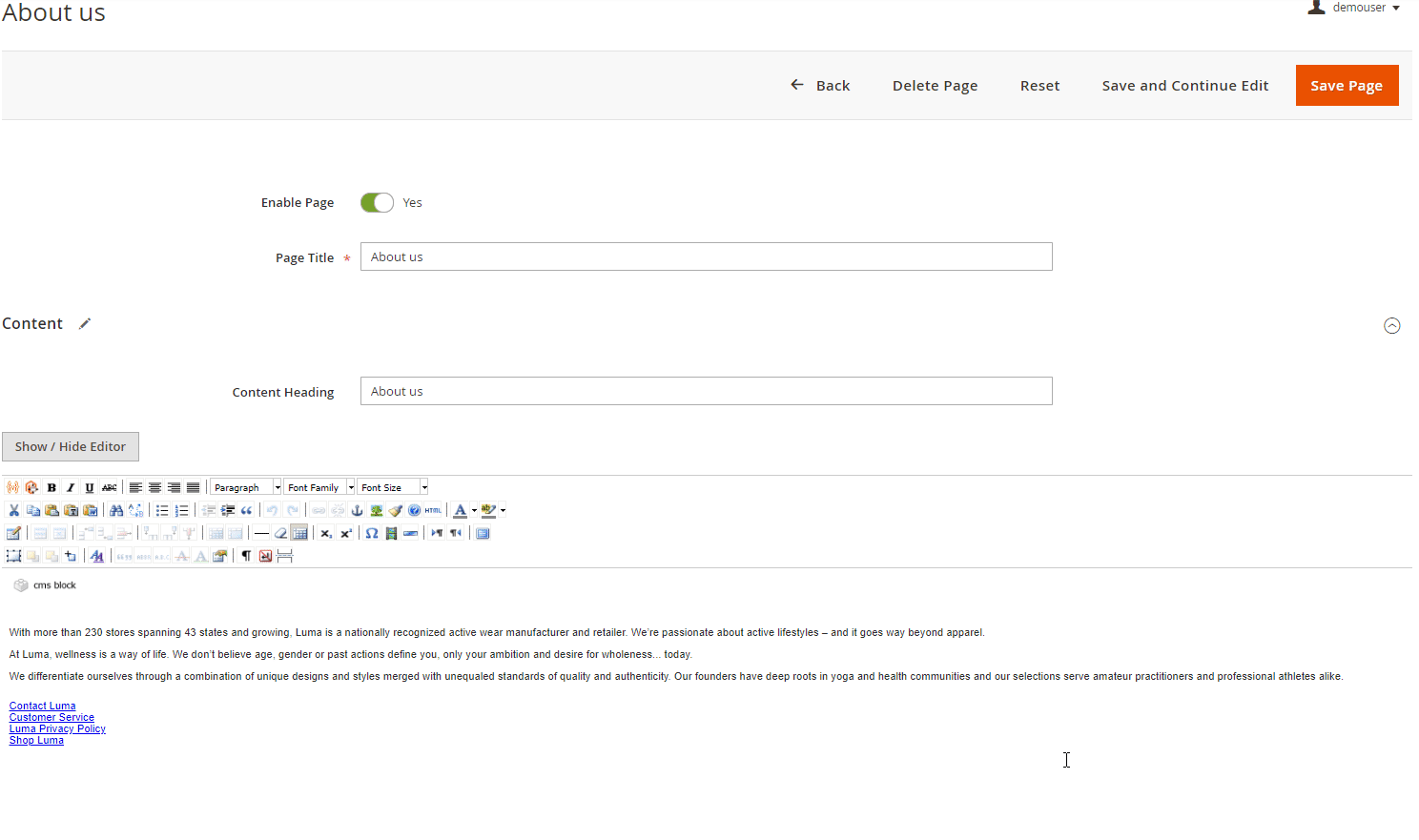Open the Font Family dropdown
This screenshot has height=840, width=1419.
pyautogui.click(x=319, y=487)
